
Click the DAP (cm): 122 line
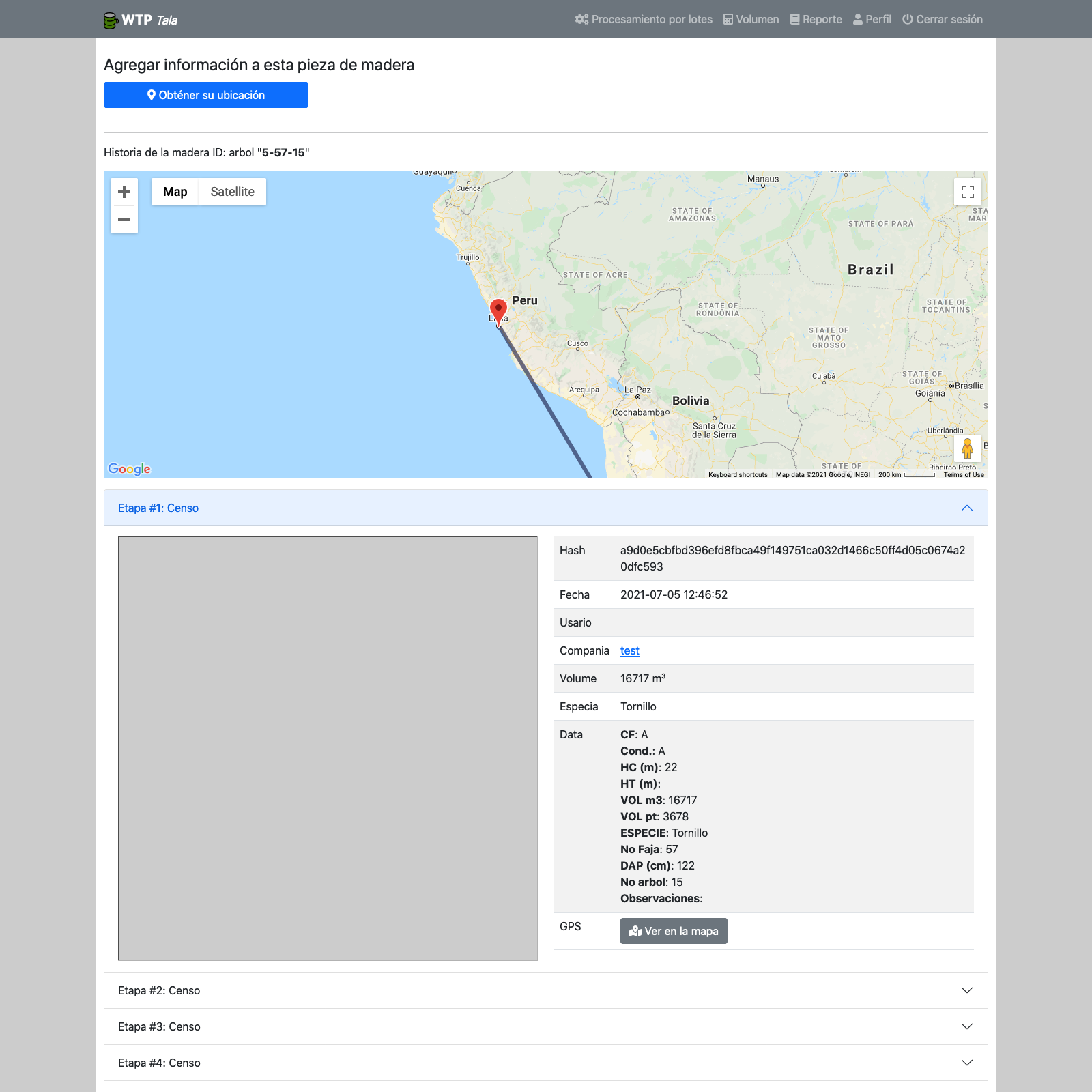(x=657, y=865)
